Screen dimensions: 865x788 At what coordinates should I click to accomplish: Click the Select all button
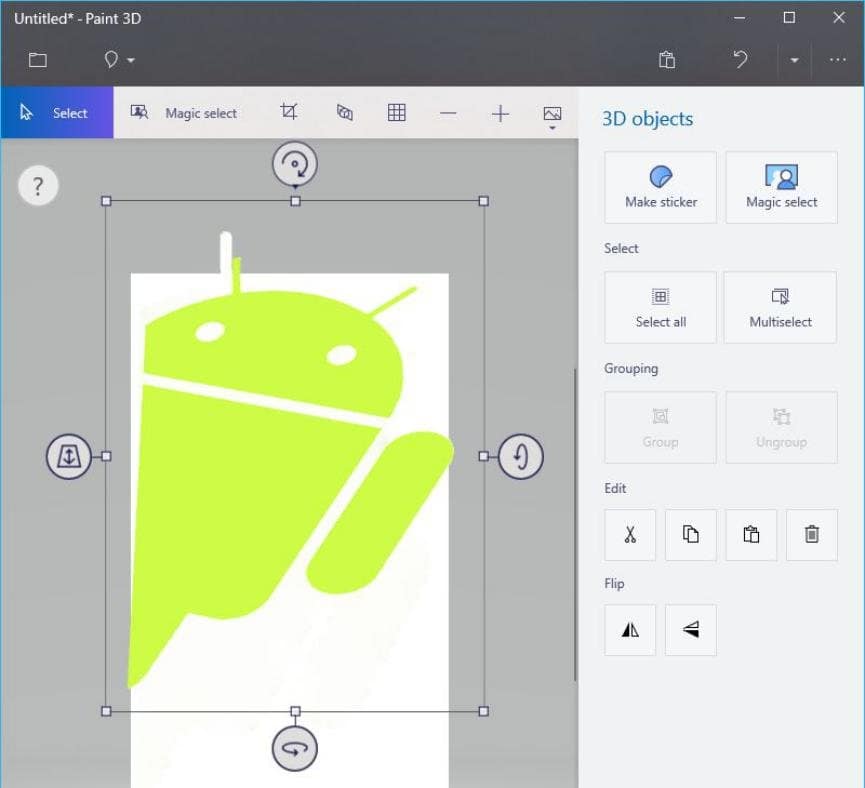click(x=660, y=307)
